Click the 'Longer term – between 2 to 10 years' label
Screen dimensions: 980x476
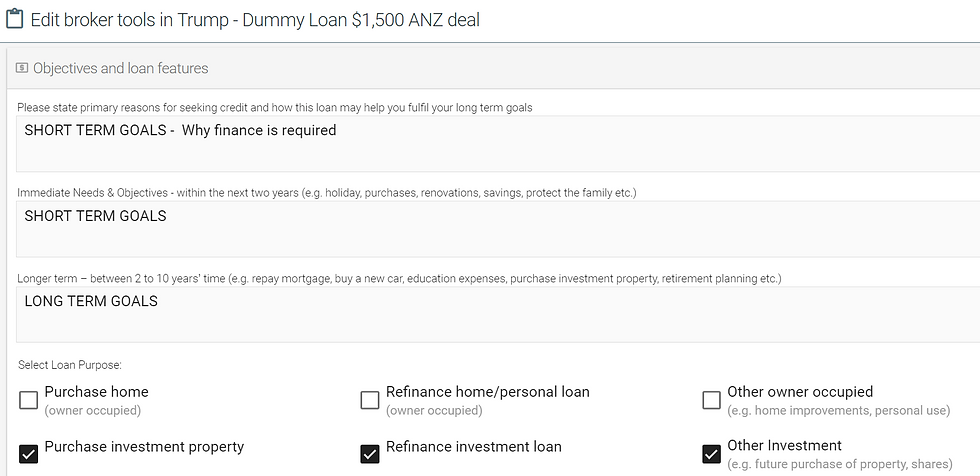[399, 278]
